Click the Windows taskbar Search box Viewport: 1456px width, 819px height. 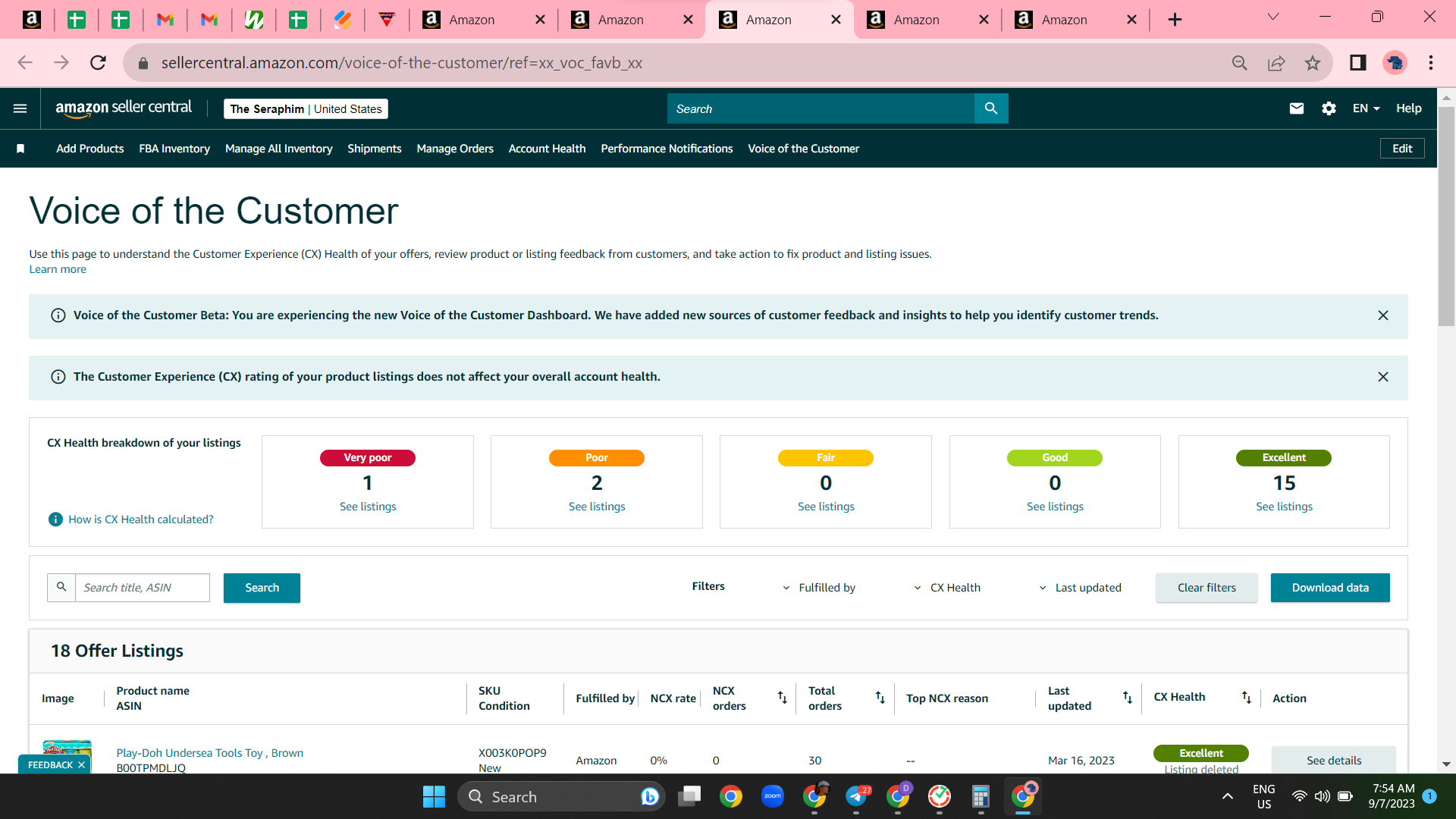(x=561, y=796)
